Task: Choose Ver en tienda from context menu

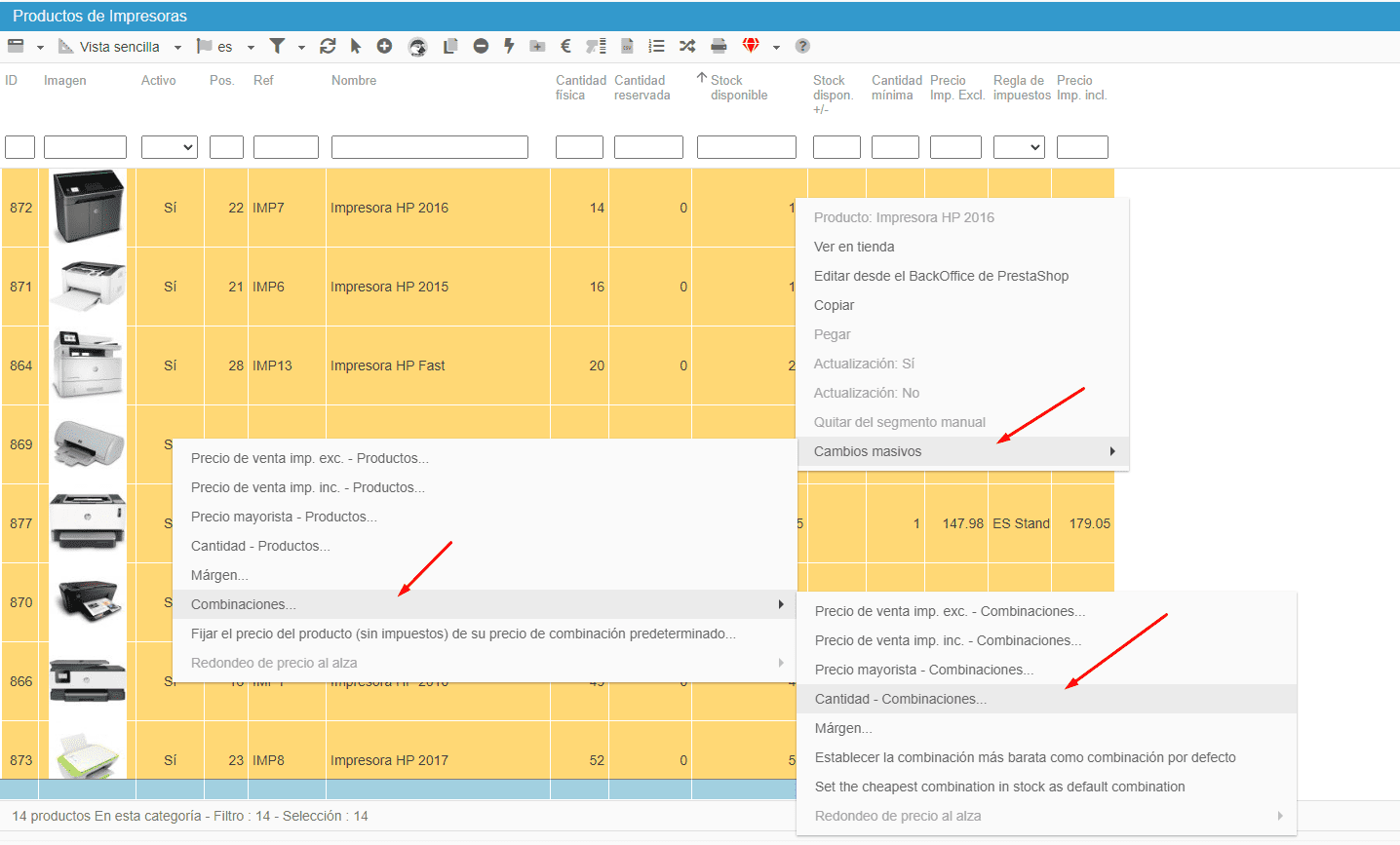Action: coord(854,247)
